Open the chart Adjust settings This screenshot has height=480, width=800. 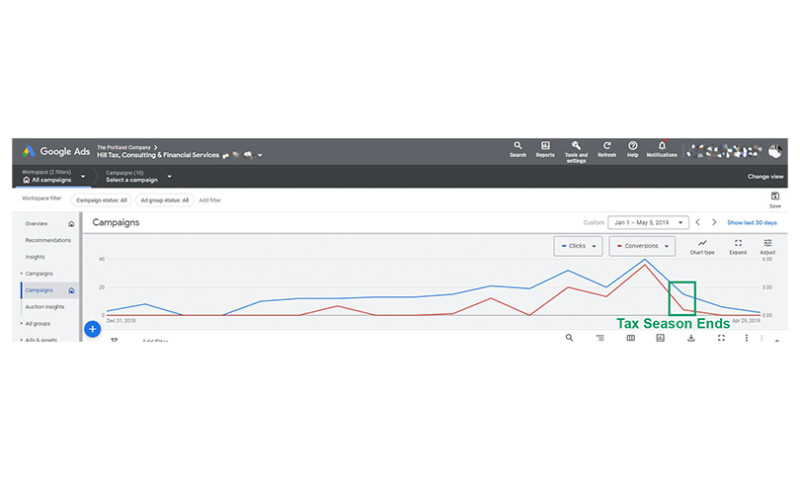(768, 246)
